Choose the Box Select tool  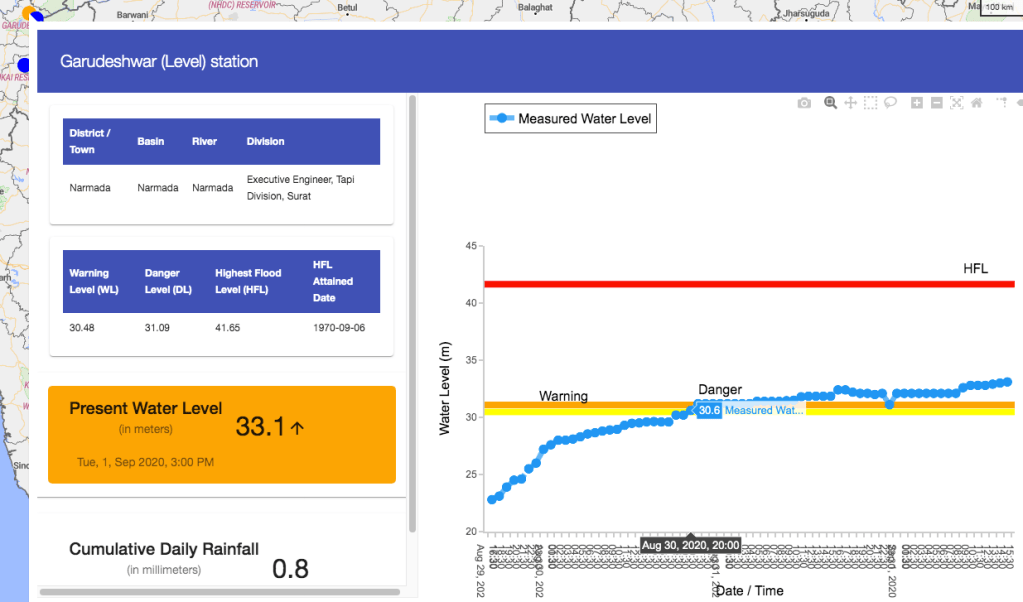pyautogui.click(x=871, y=103)
